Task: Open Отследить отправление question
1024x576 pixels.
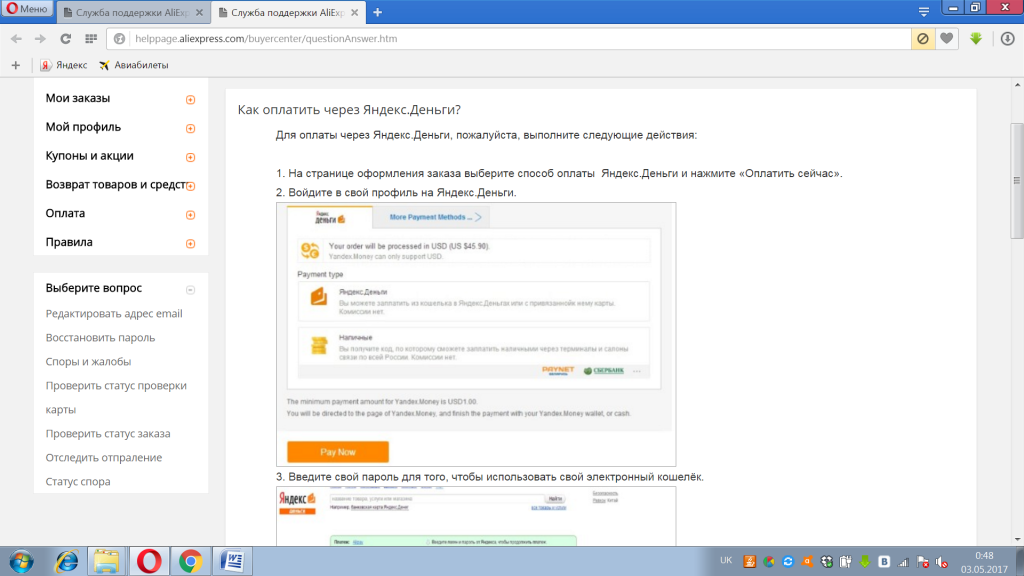Action: (x=104, y=458)
